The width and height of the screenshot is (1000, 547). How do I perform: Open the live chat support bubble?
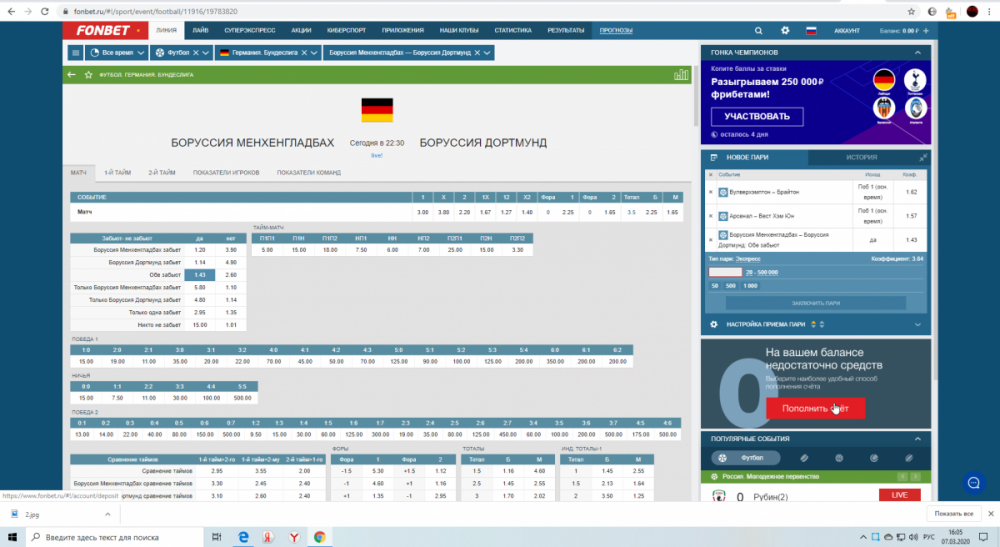(x=971, y=483)
